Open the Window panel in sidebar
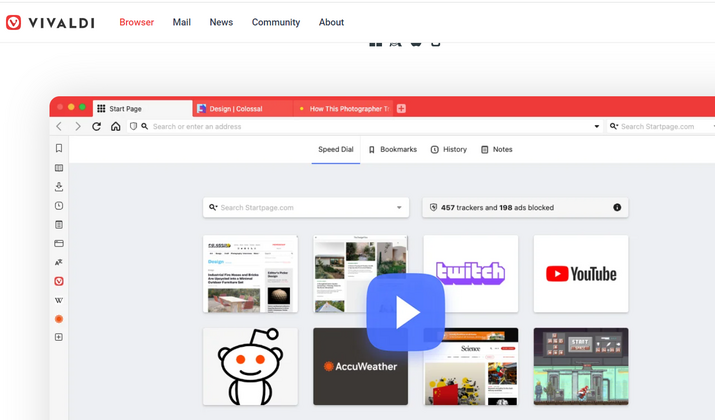The image size is (715, 420). (59, 243)
